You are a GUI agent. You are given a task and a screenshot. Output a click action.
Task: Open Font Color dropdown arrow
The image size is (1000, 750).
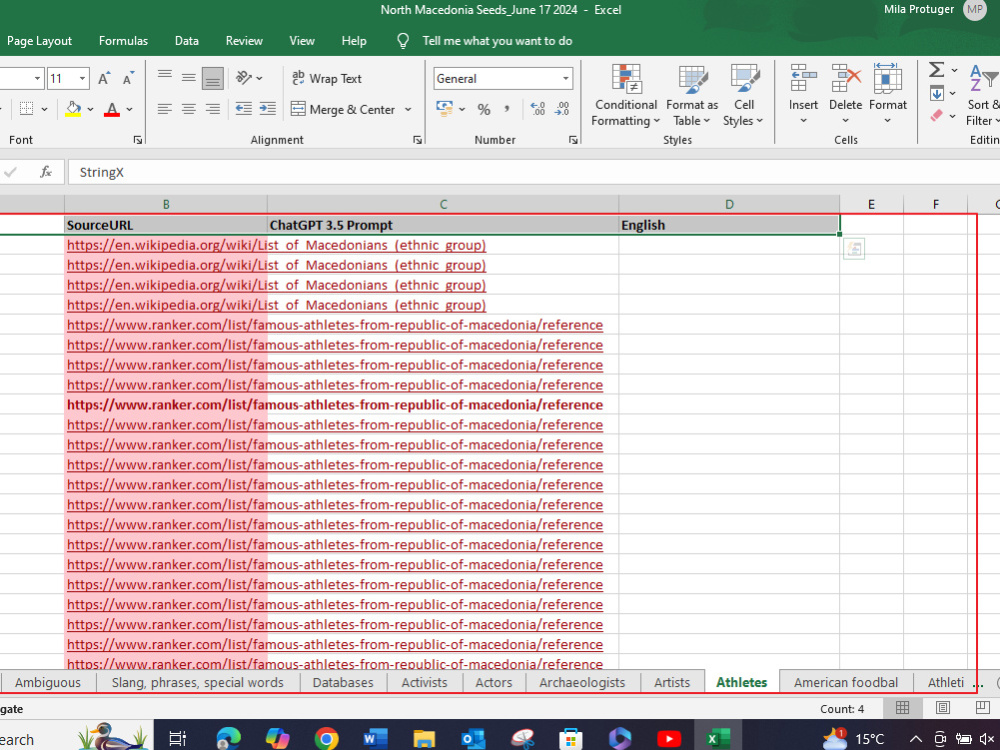[x=129, y=109]
